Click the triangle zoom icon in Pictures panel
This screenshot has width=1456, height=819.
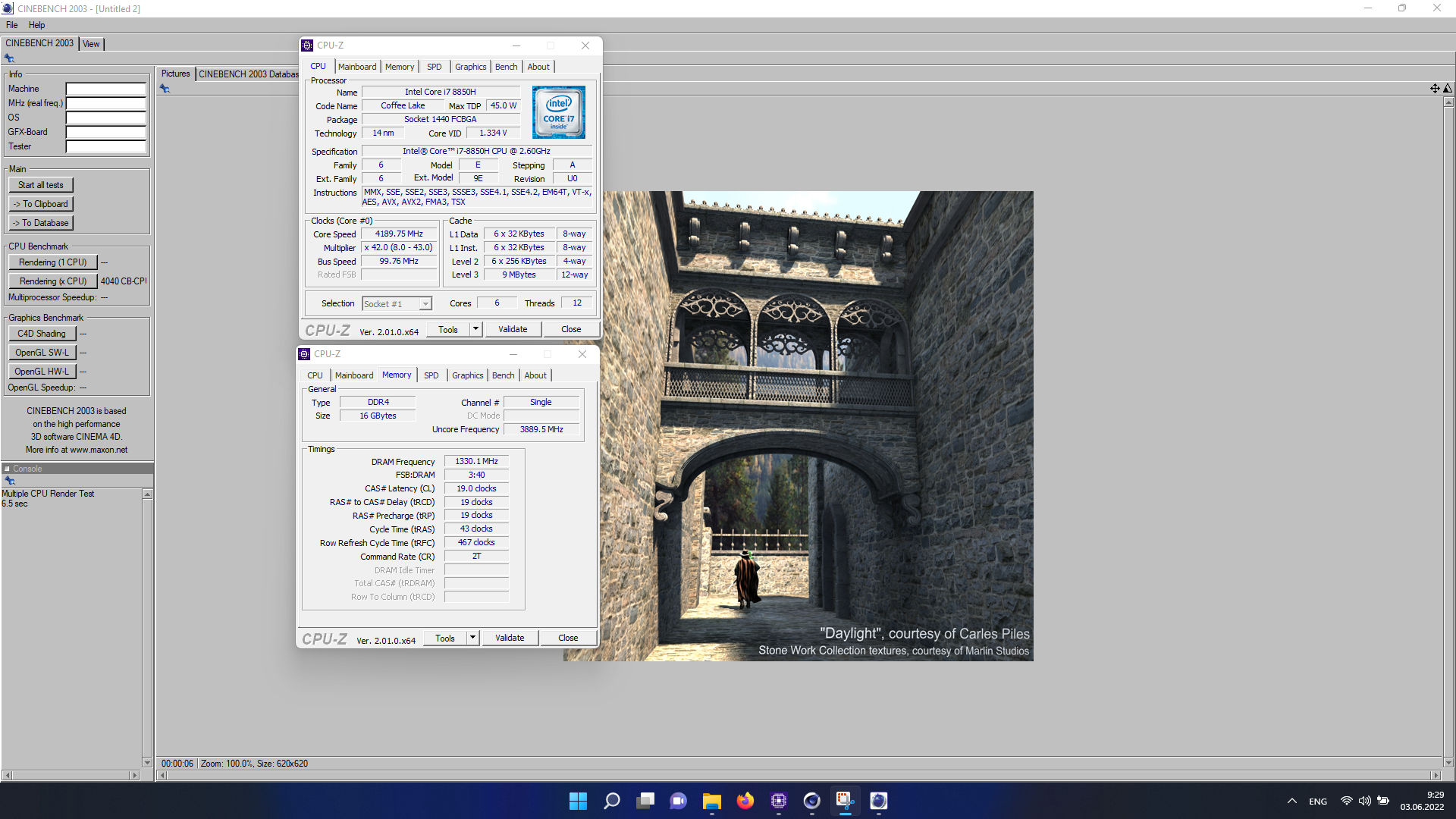(1448, 89)
